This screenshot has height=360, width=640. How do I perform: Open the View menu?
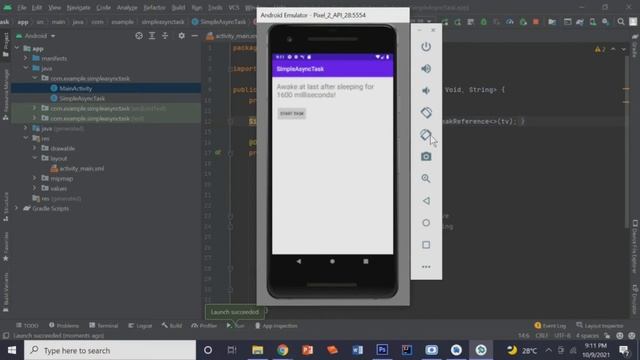click(54, 7)
